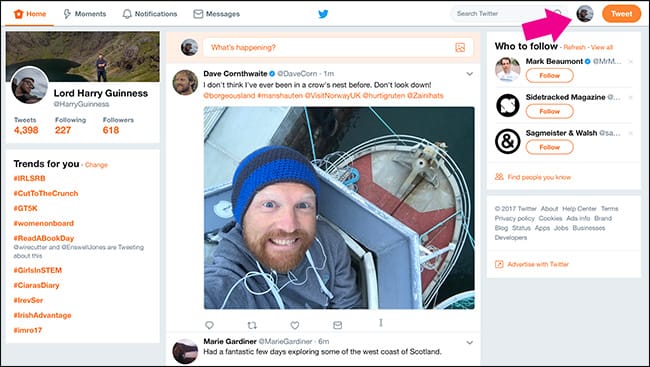Dismiss Mark Beaumont follow suggestion
The width and height of the screenshot is (650, 367).
point(631,62)
